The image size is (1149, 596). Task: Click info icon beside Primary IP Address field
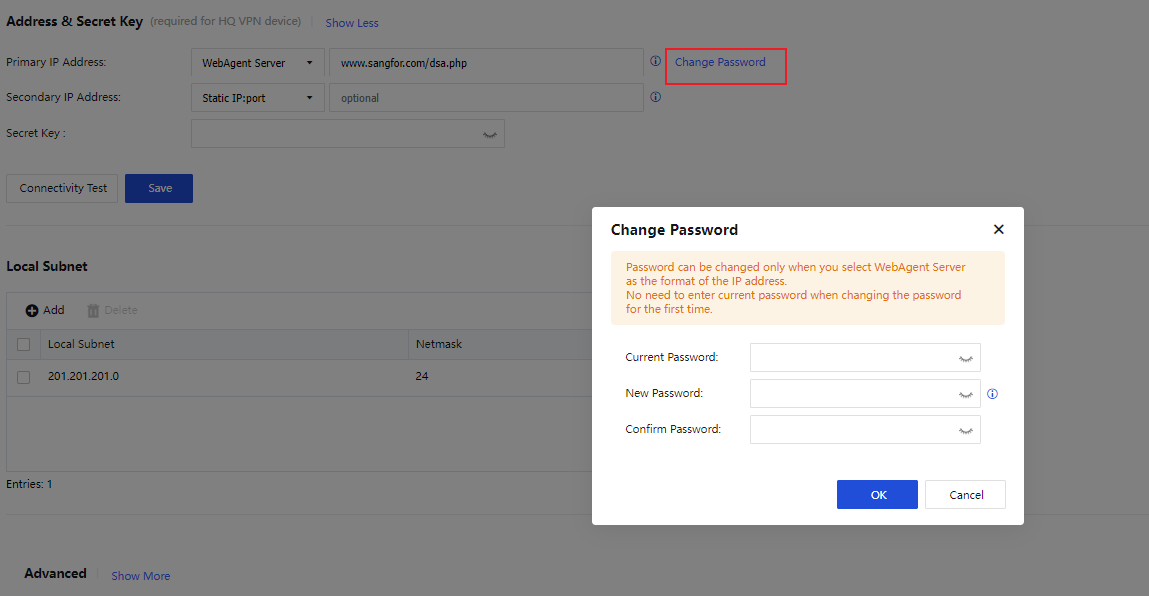(x=655, y=62)
